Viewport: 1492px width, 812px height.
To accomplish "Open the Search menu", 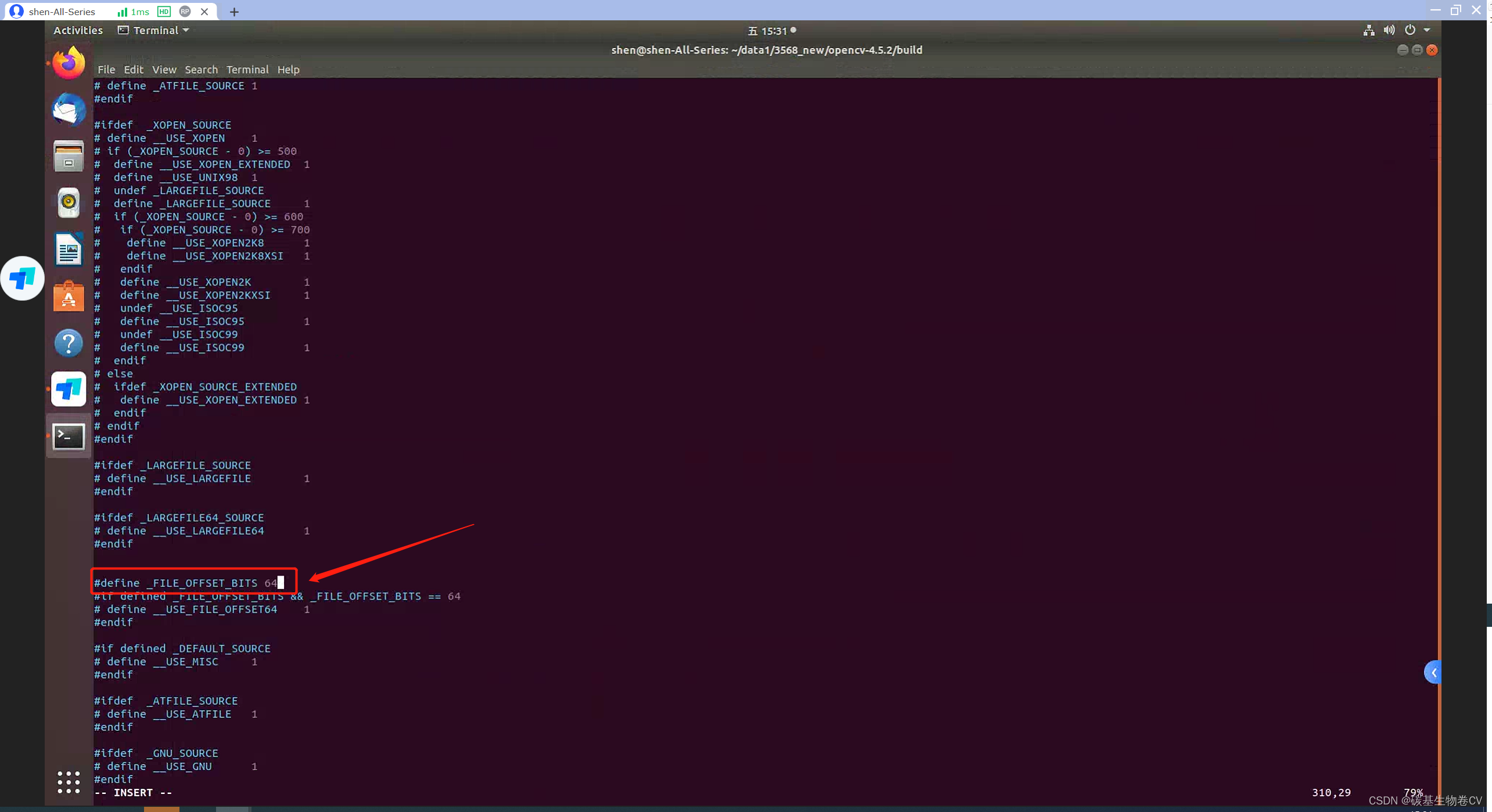I will (201, 69).
